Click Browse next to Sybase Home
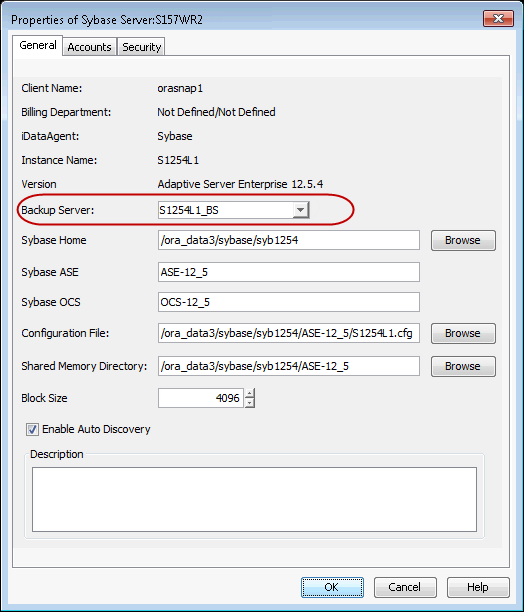This screenshot has height=612, width=524. [x=463, y=240]
